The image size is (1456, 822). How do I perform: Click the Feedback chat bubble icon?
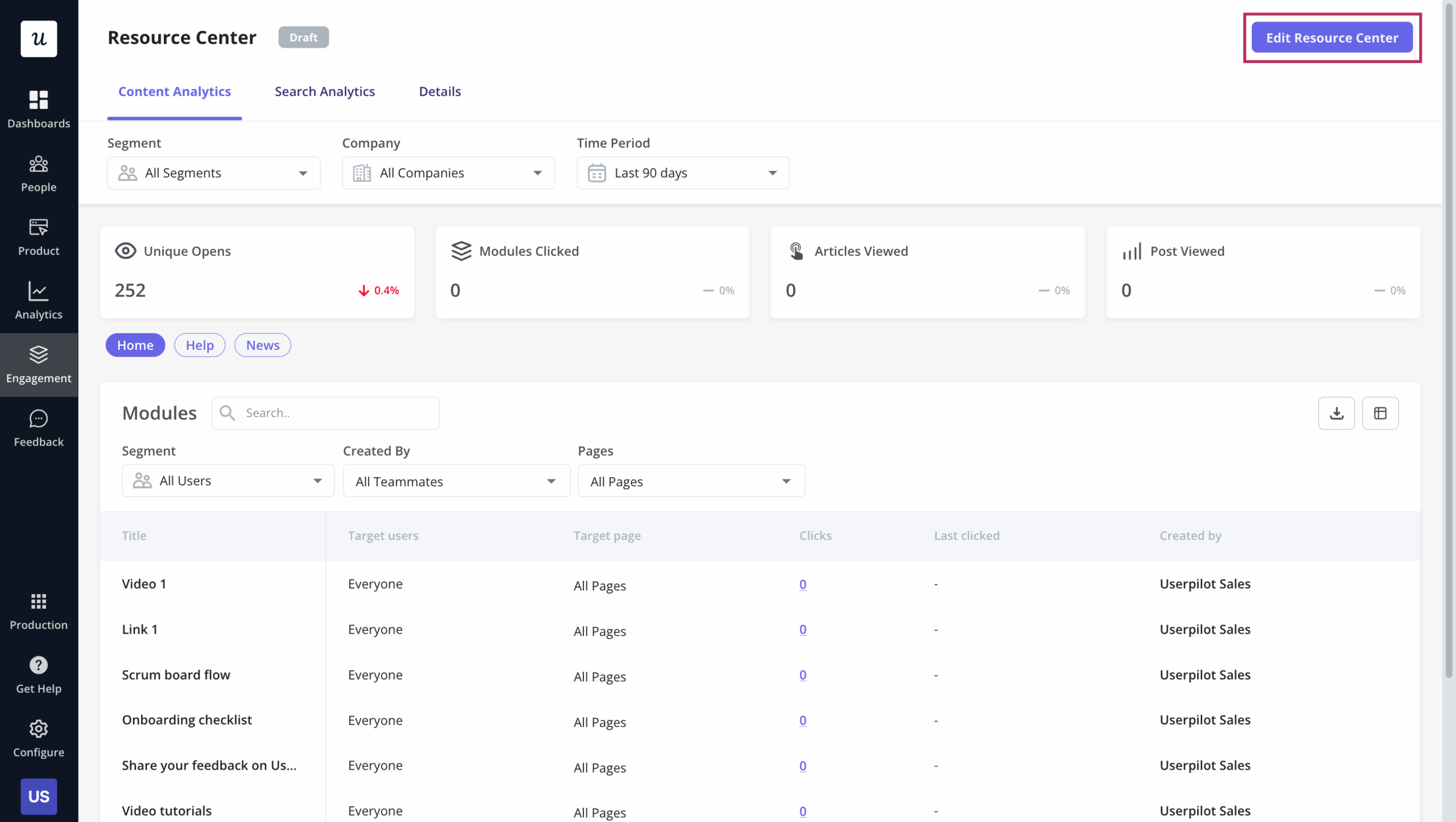click(39, 419)
